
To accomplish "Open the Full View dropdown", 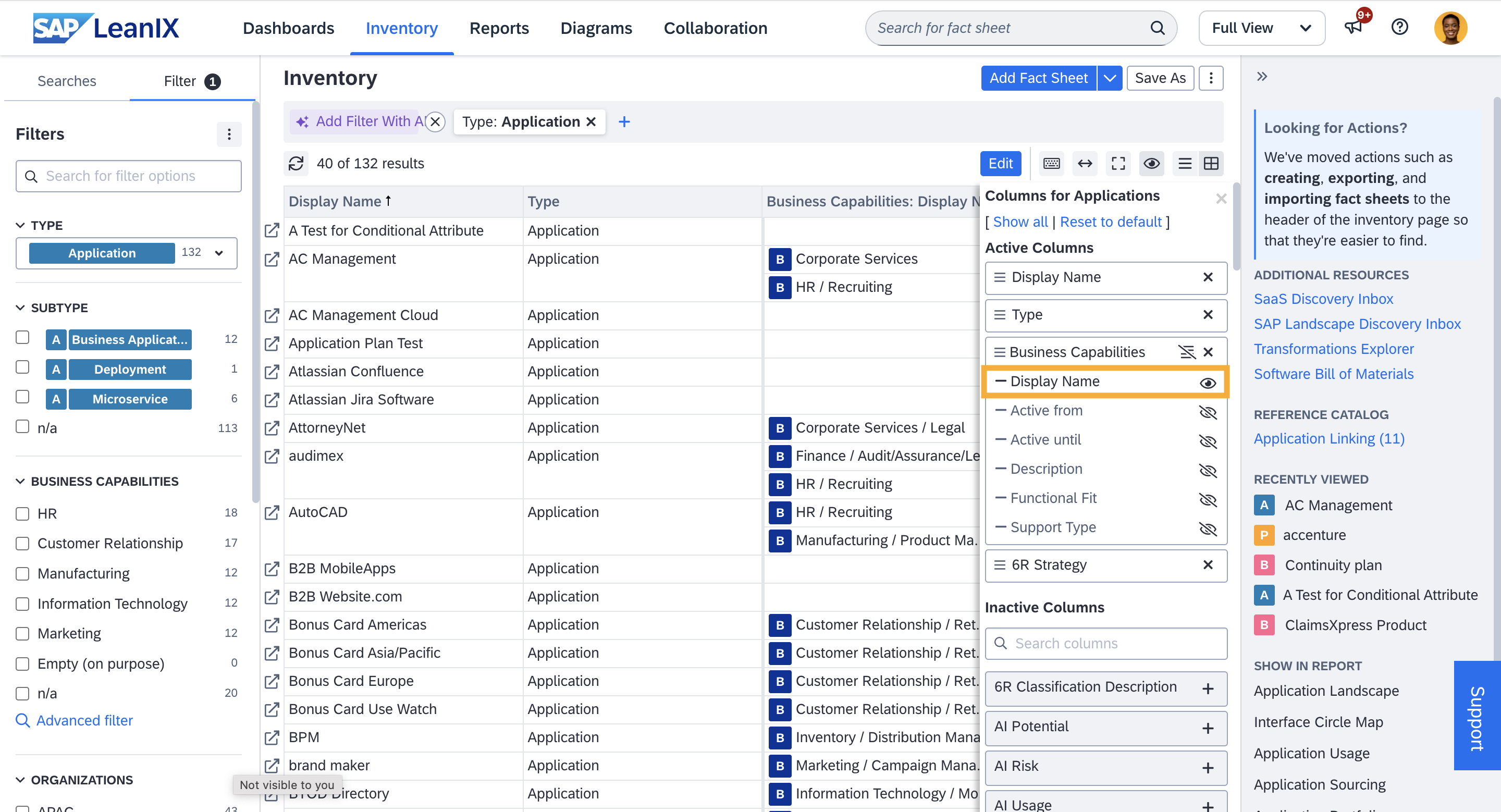I will (x=1261, y=28).
